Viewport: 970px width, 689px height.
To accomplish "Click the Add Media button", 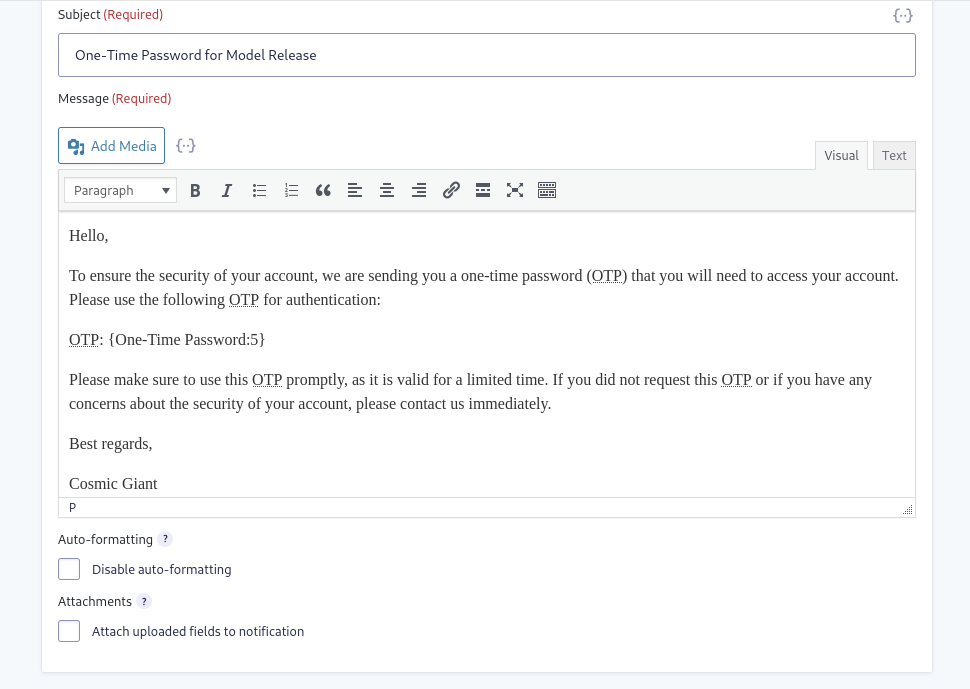I will click(111, 145).
